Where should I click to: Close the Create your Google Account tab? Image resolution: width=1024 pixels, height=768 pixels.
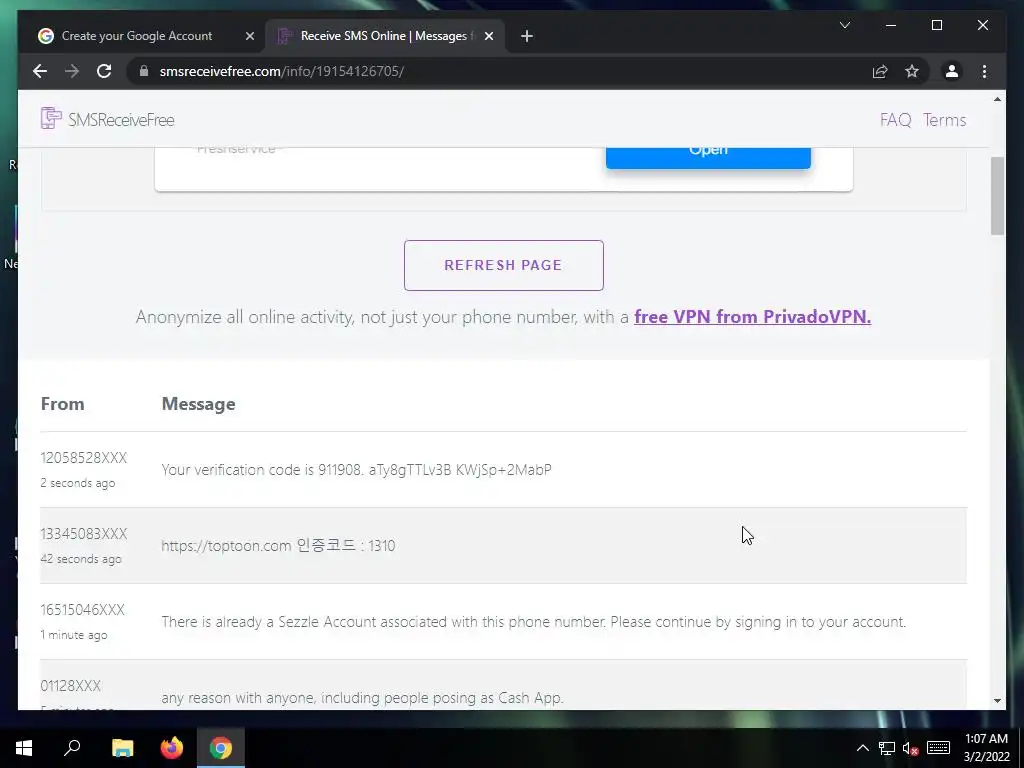(249, 36)
